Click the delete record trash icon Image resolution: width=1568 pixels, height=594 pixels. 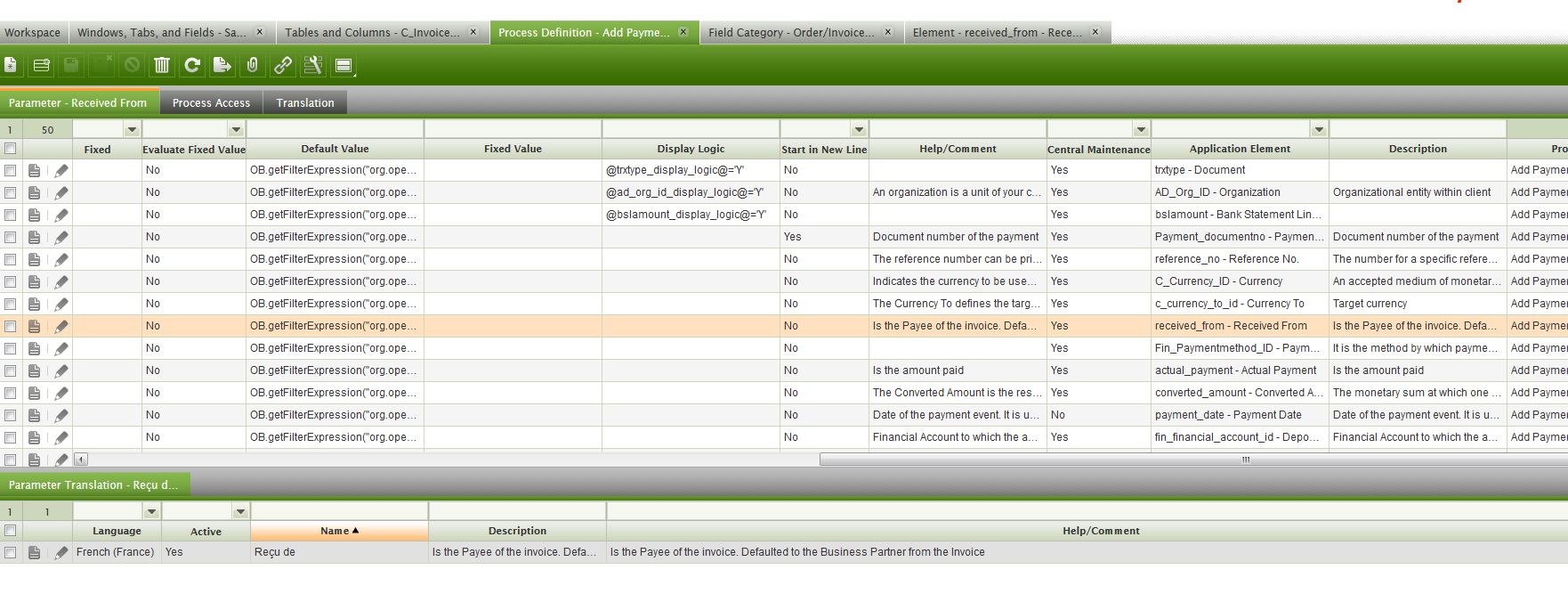click(161, 65)
